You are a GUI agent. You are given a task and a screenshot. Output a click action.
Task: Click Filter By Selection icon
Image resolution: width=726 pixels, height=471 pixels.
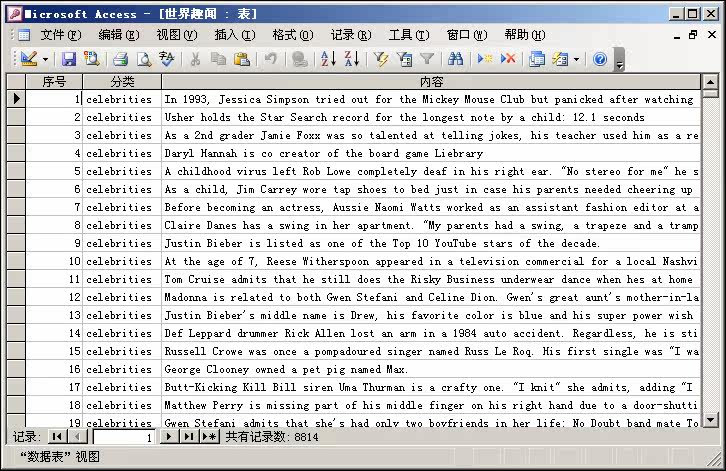(381, 59)
